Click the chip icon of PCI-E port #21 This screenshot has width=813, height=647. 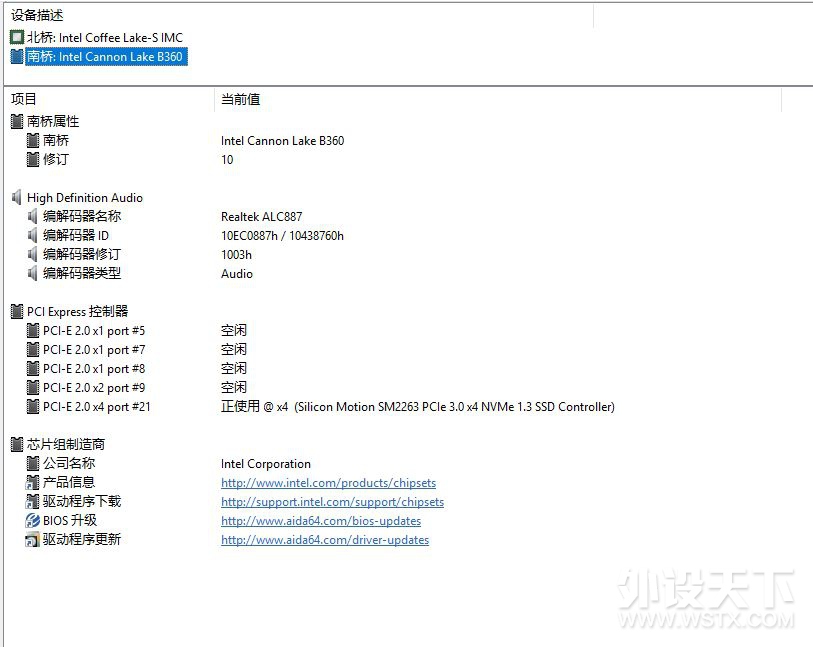pyautogui.click(x=33, y=406)
